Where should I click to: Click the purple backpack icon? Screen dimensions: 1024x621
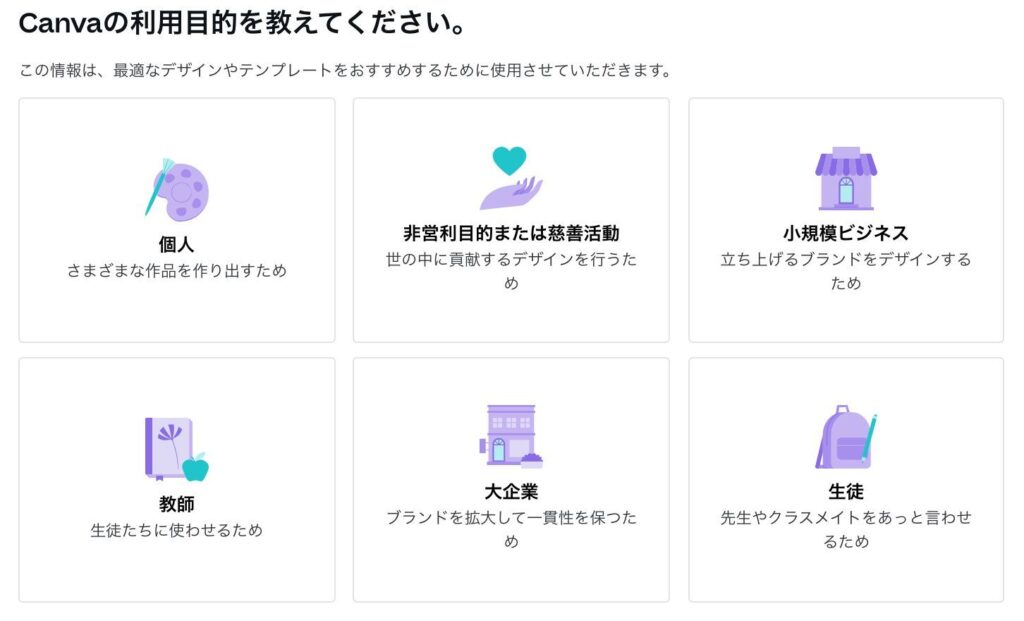coord(846,436)
